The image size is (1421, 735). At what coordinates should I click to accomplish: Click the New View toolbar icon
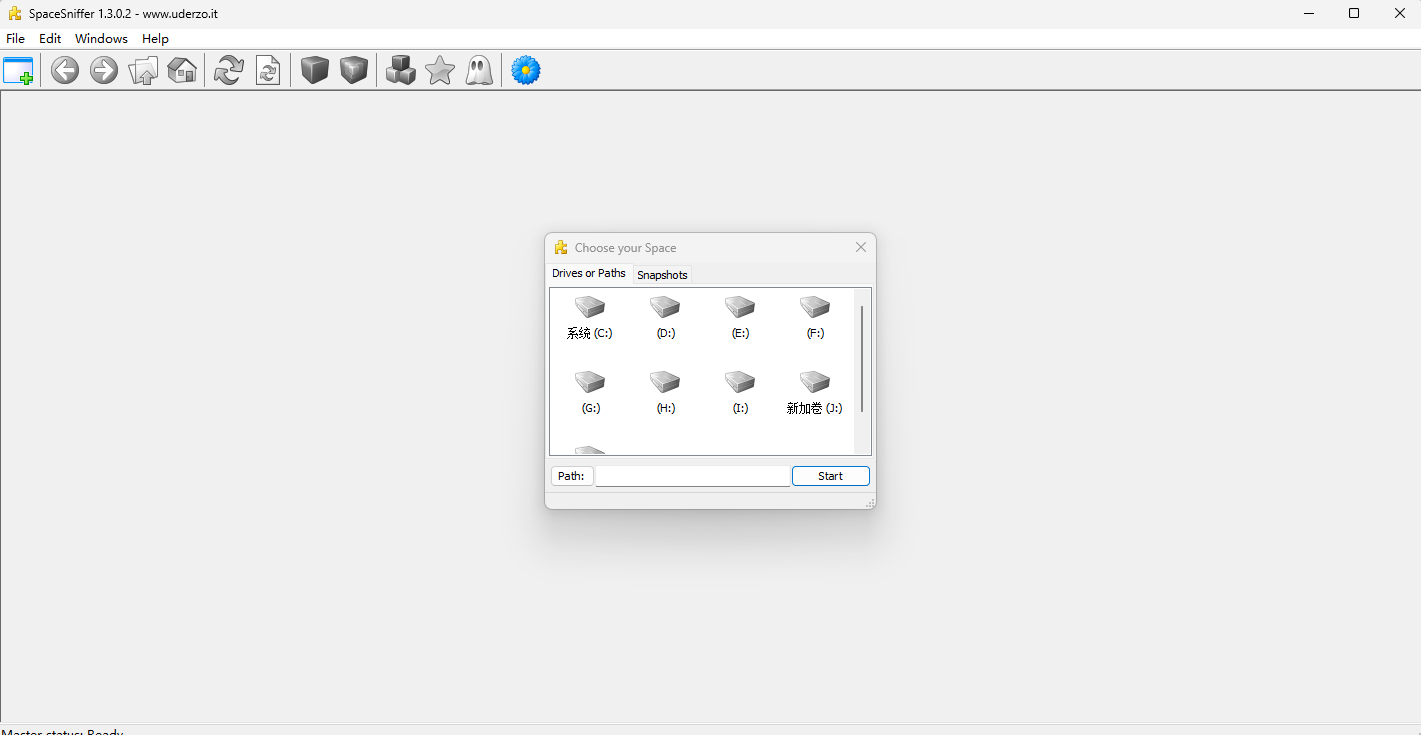point(18,71)
